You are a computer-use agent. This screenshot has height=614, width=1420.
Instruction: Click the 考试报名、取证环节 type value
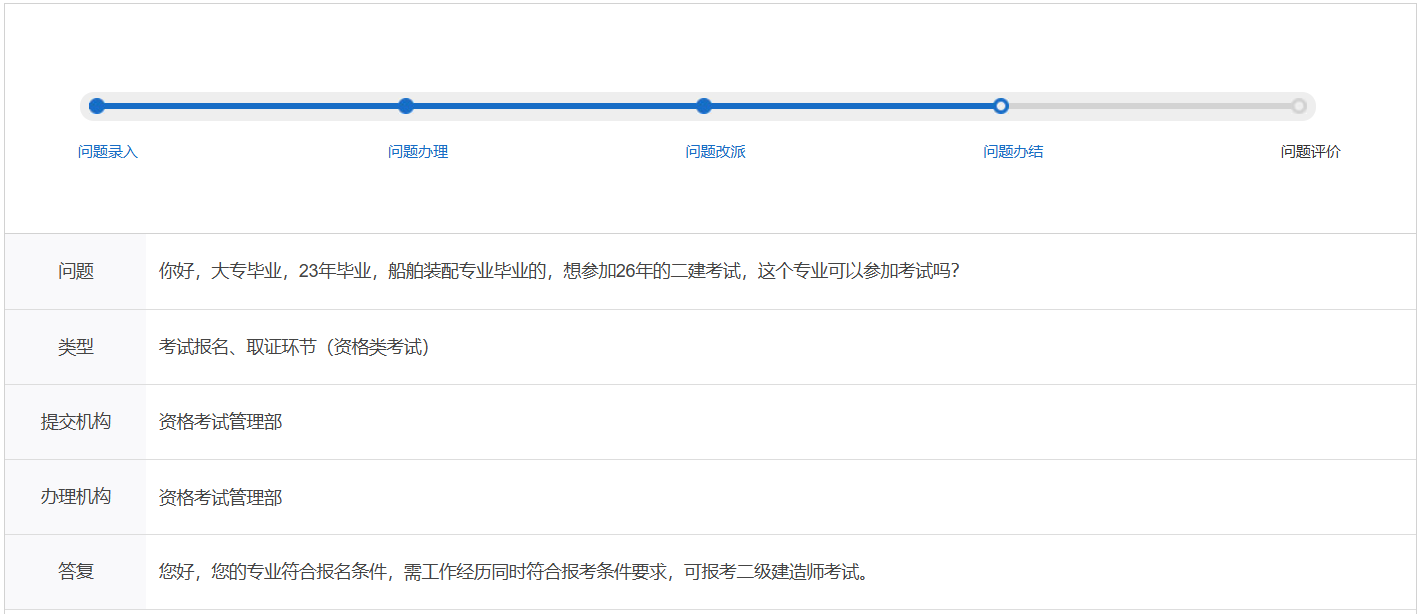(x=294, y=347)
